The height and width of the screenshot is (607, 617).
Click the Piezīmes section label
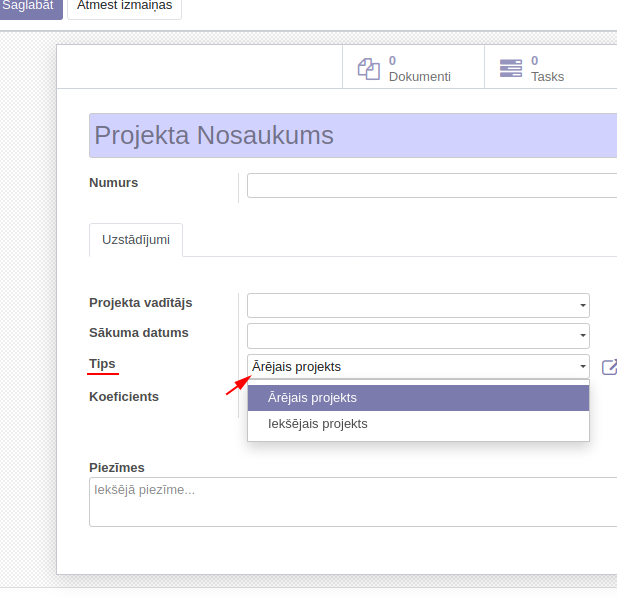117,467
